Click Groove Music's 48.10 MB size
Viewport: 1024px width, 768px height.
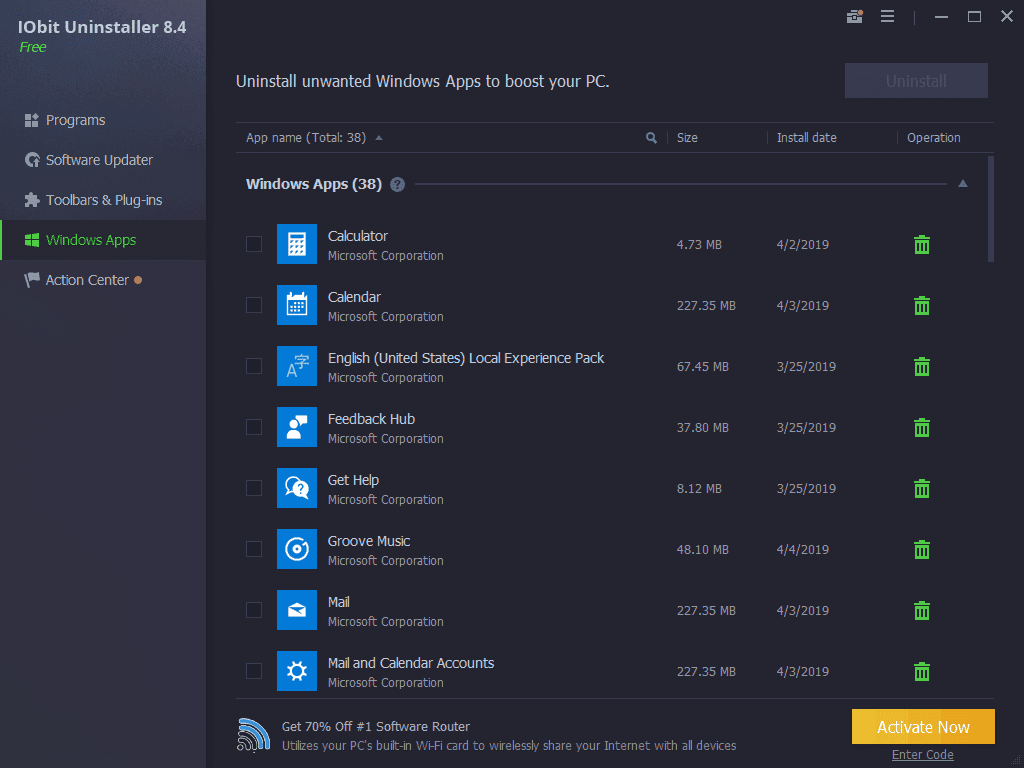703,550
